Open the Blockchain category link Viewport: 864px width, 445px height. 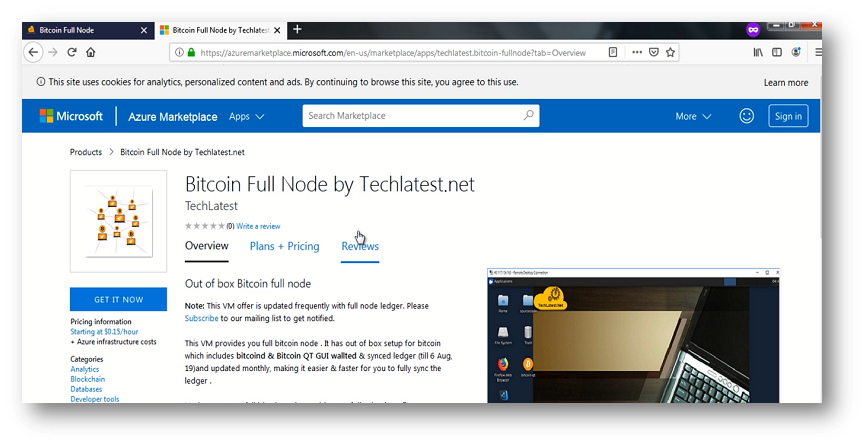click(x=88, y=379)
